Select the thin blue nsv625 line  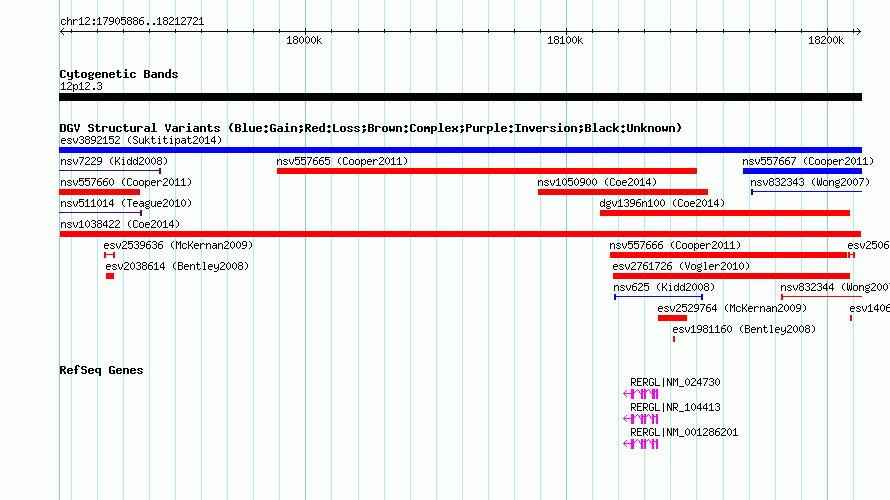tap(658, 297)
